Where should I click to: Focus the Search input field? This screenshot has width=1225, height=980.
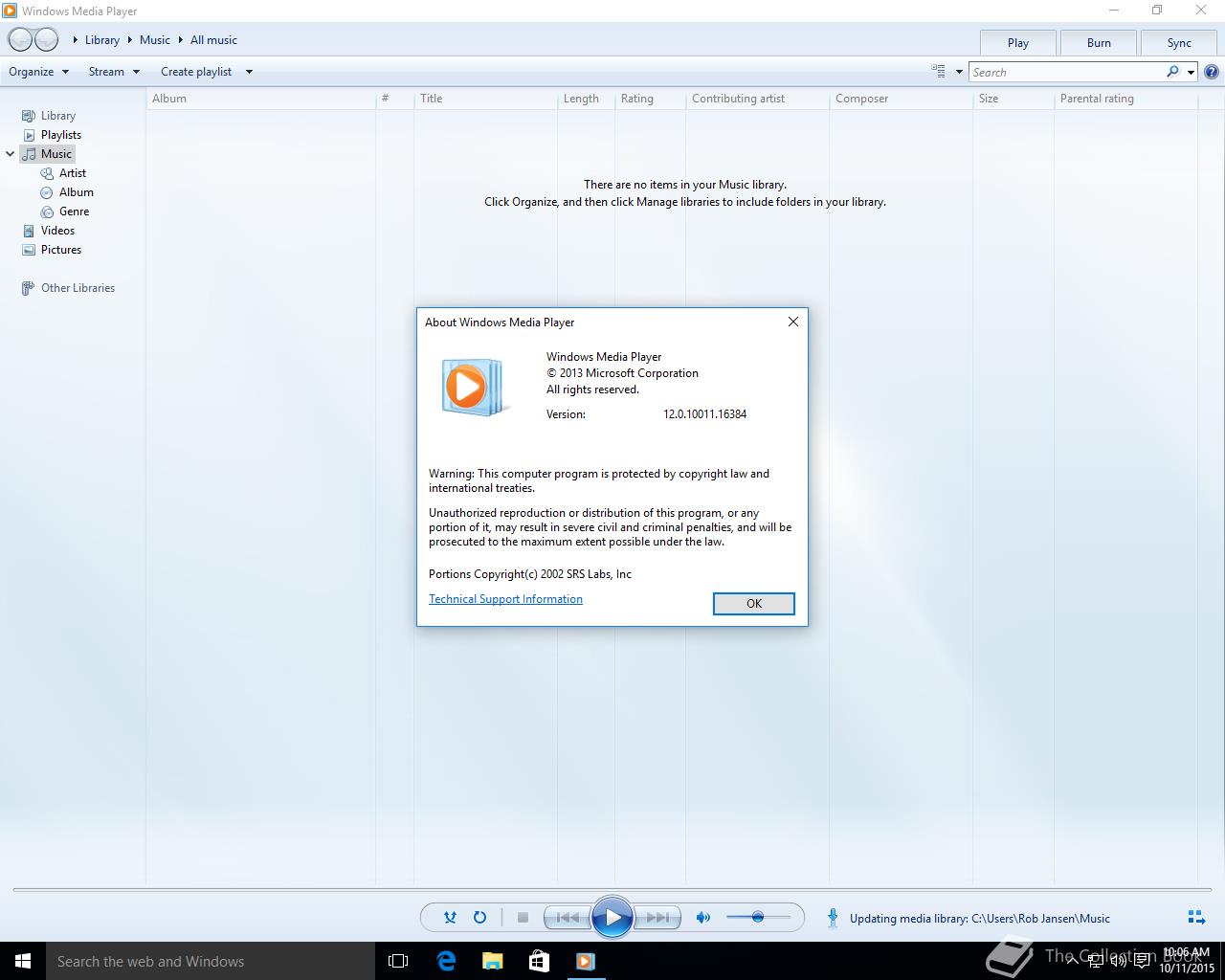[x=1066, y=72]
